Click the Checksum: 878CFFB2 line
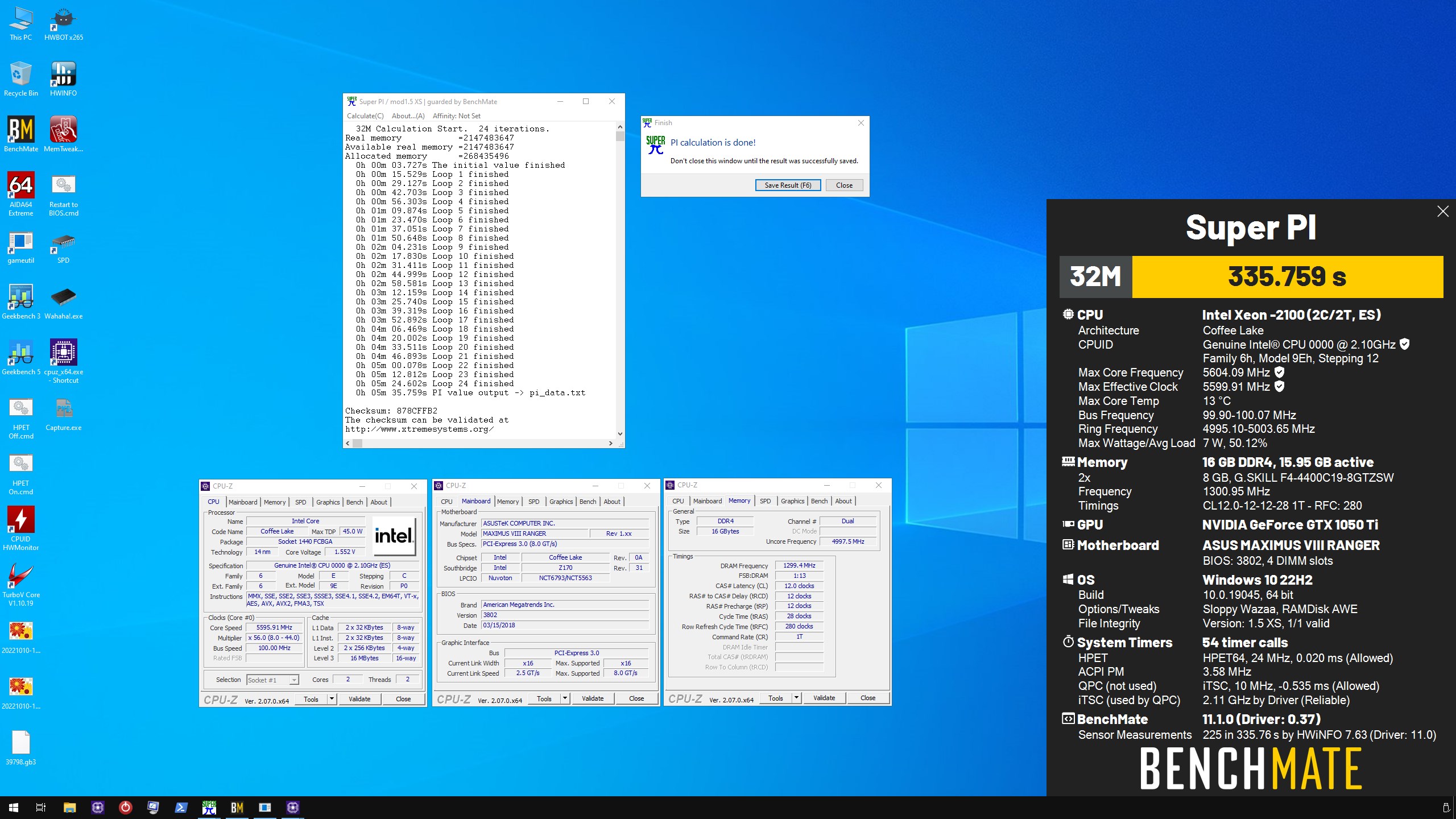The height and width of the screenshot is (819, 1456). click(x=391, y=411)
